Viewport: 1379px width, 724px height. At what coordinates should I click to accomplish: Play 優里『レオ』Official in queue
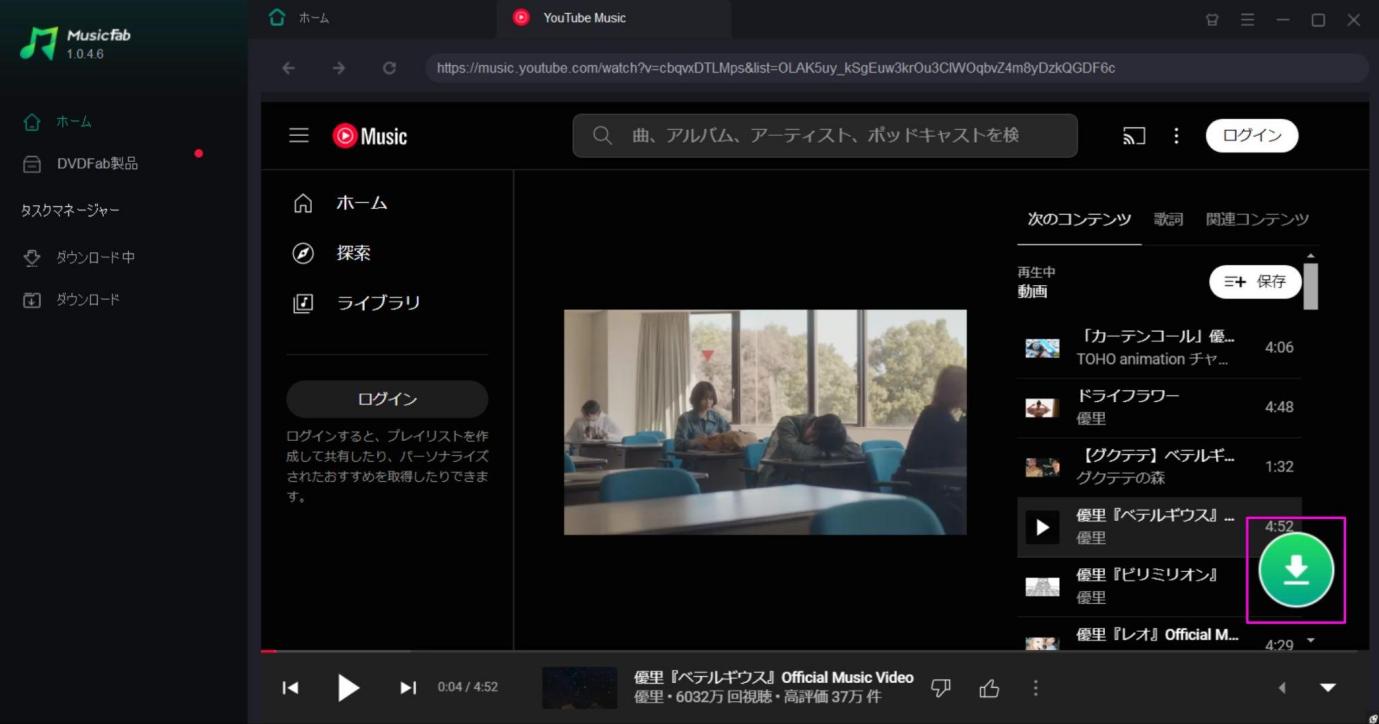point(1159,637)
